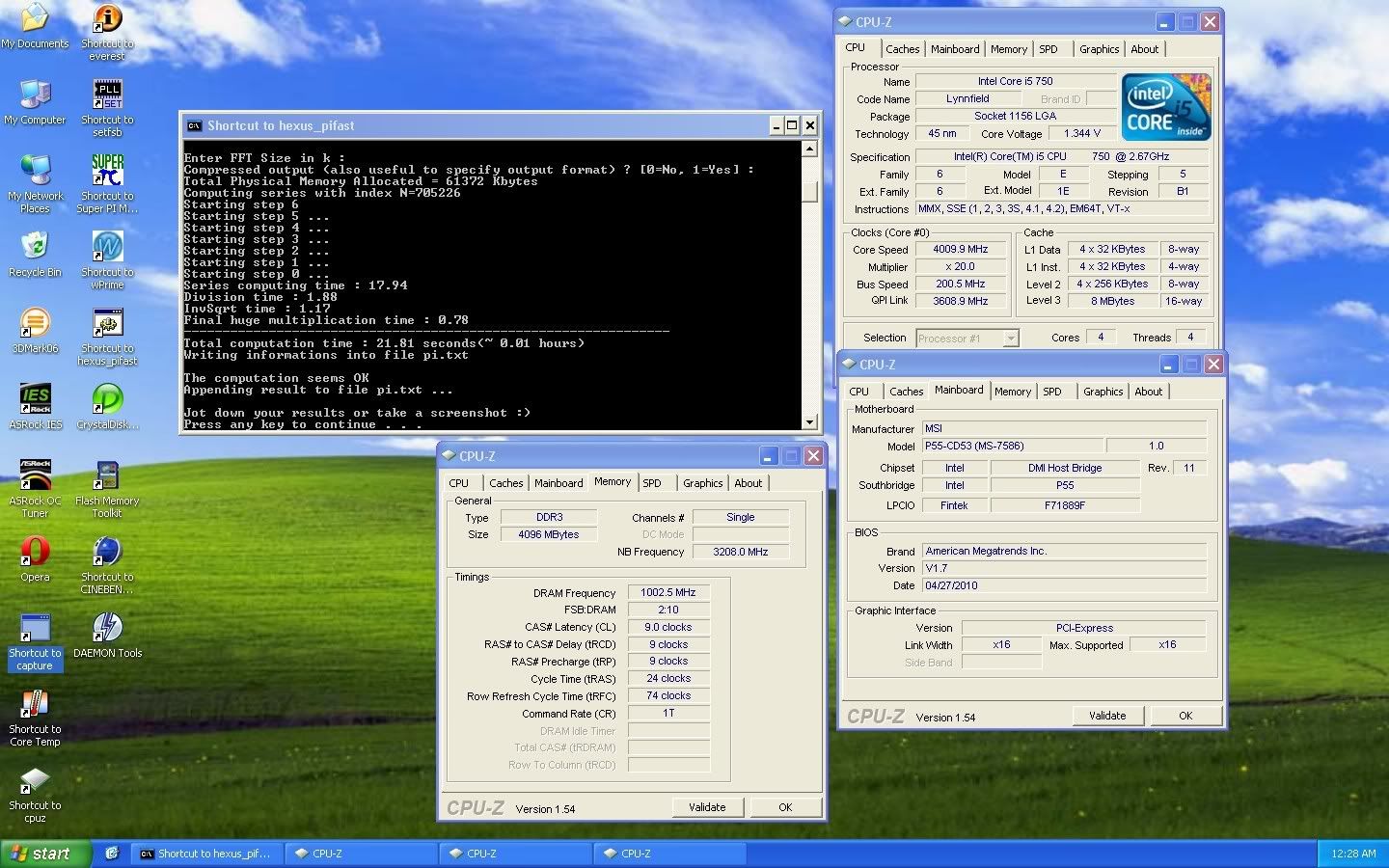Click the BIOS brand American Megatrends Inc.
The width and height of the screenshot is (1389, 868).
(1064, 551)
